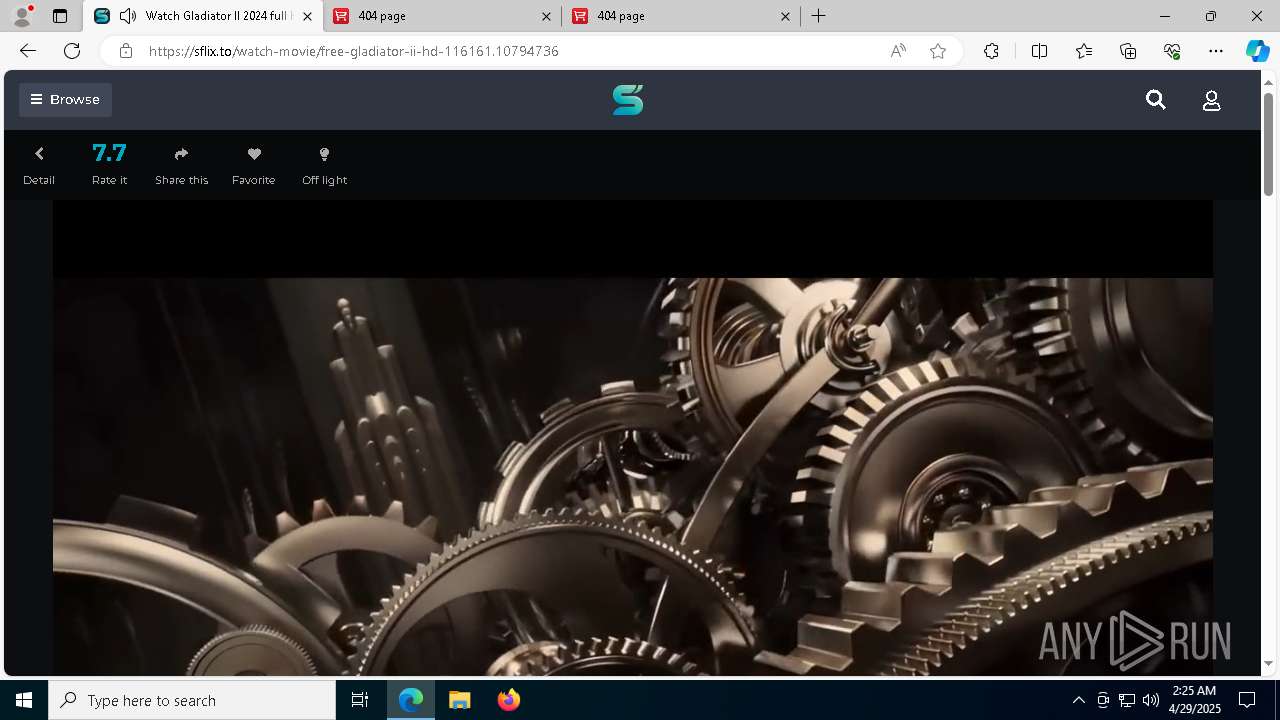This screenshot has width=1280, height=720.
Task: Go back to the previous page
Action: 28,51
